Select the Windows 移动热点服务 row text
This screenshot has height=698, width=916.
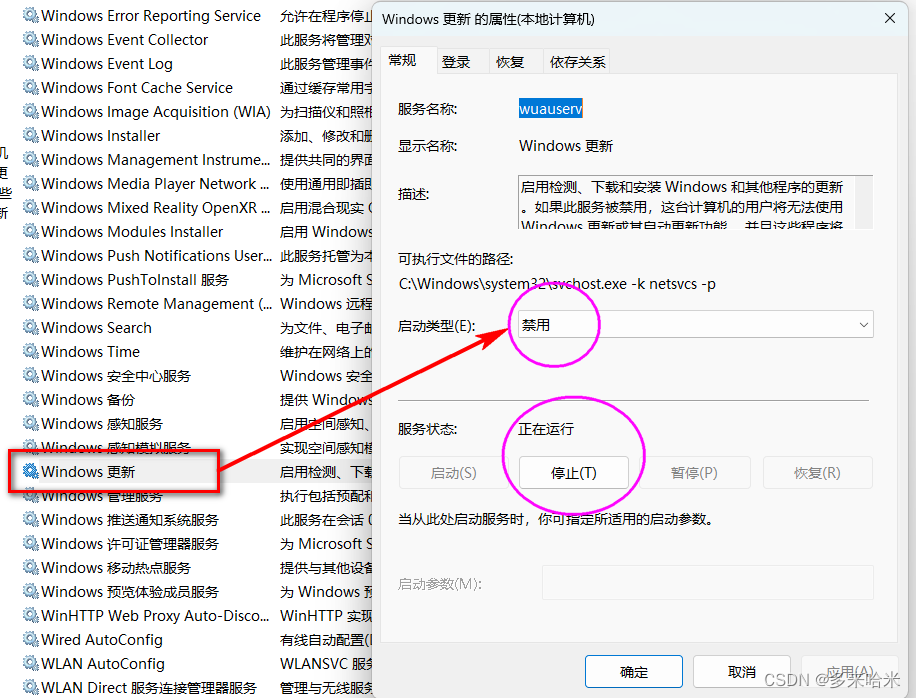[116, 568]
